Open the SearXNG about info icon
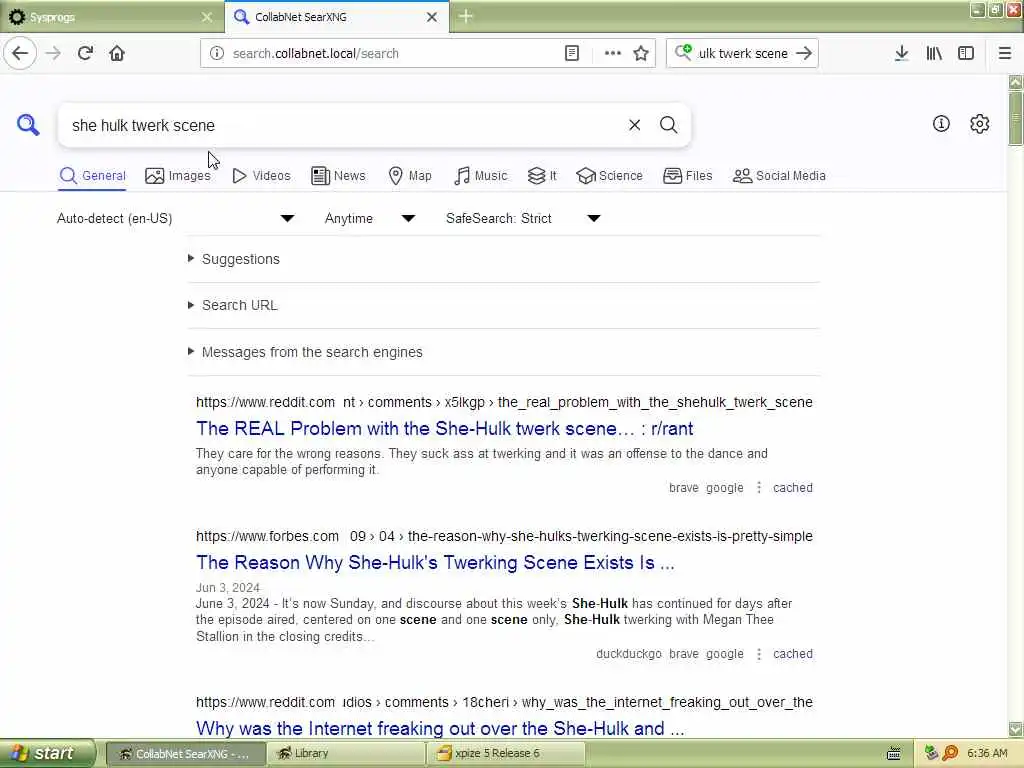This screenshot has height=768, width=1024. pos(941,123)
